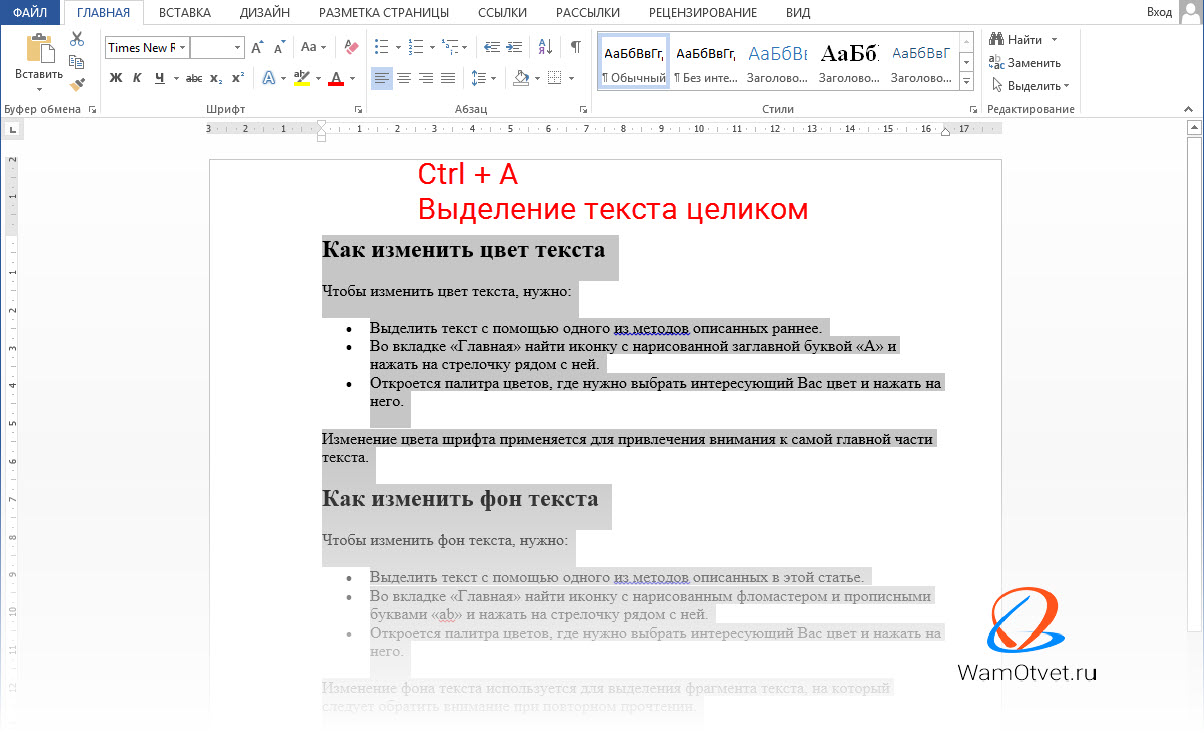
Task: Center align the text
Action: tap(404, 78)
